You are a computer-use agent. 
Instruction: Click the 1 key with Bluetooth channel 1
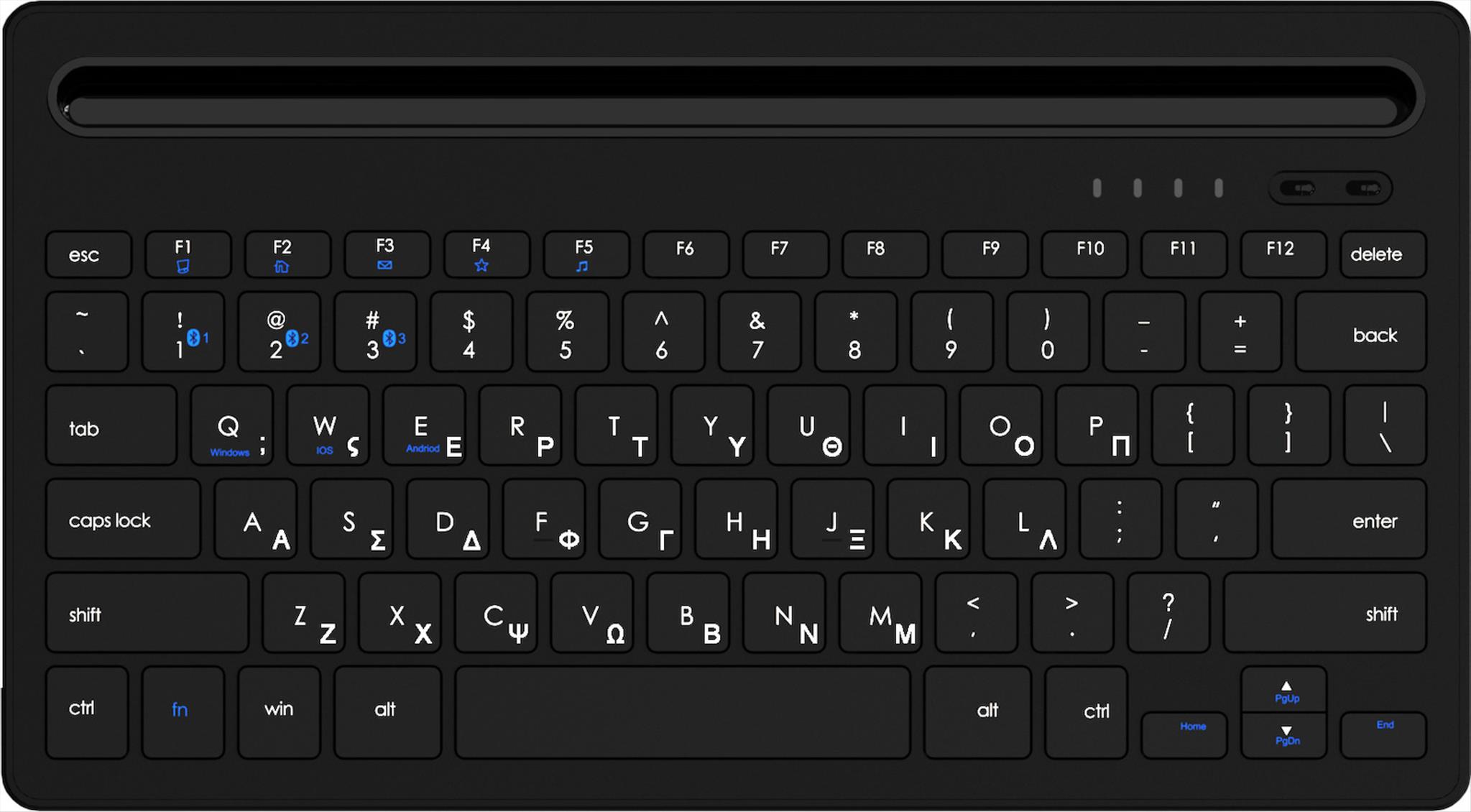(x=183, y=331)
